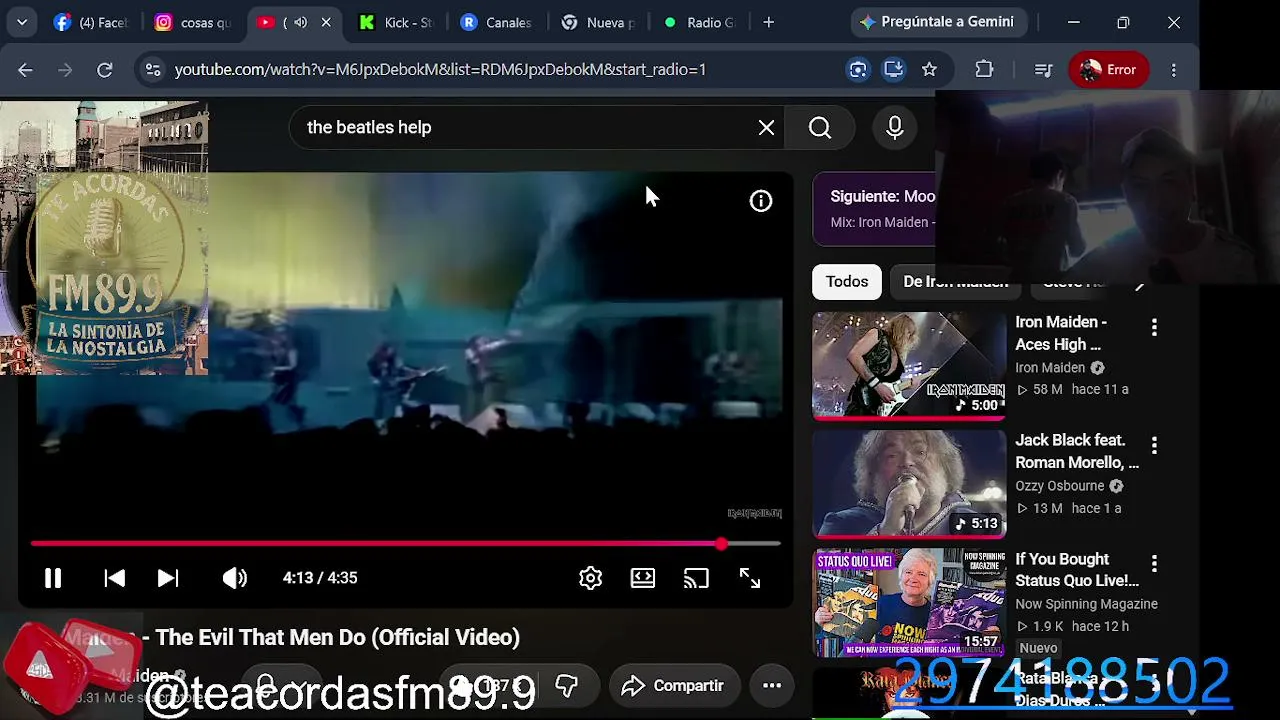This screenshot has width=1280, height=720.
Task: Skip to the next video
Action: click(168, 578)
